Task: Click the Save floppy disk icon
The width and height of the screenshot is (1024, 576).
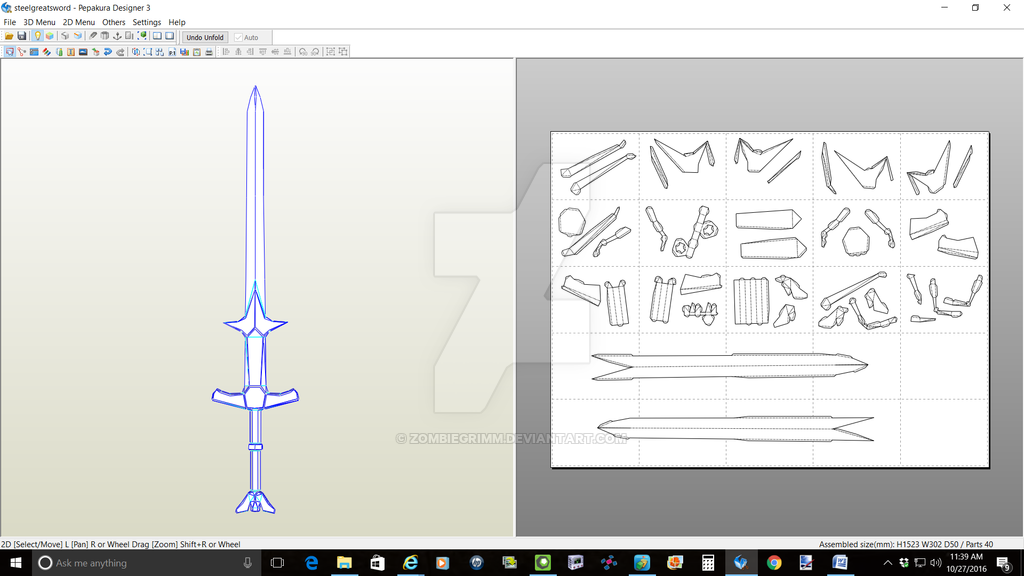Action: point(22,36)
